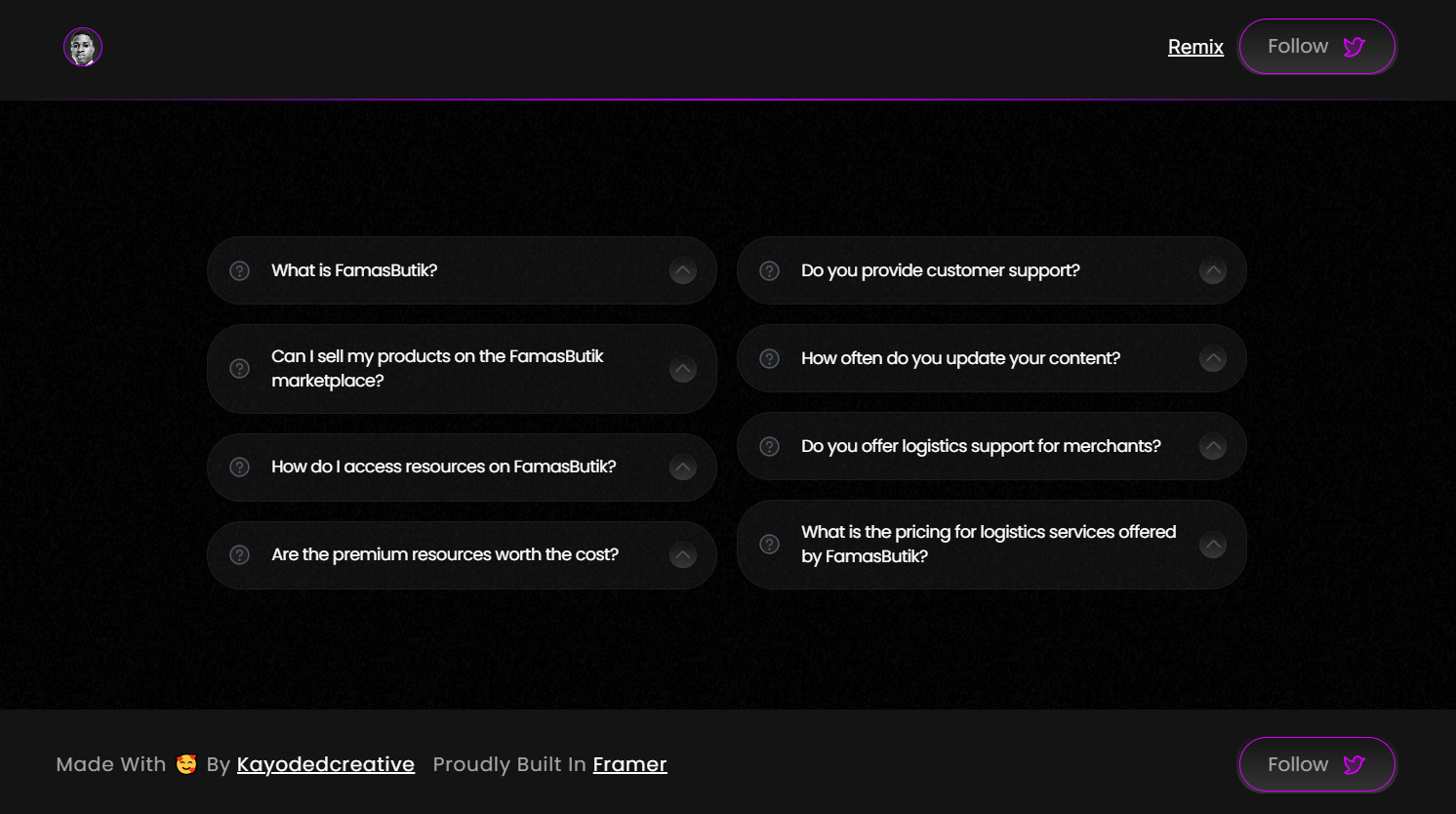Expand chevron on "How often do you update your content?"
Image resolution: width=1456 pixels, height=814 pixels.
pyautogui.click(x=1213, y=358)
